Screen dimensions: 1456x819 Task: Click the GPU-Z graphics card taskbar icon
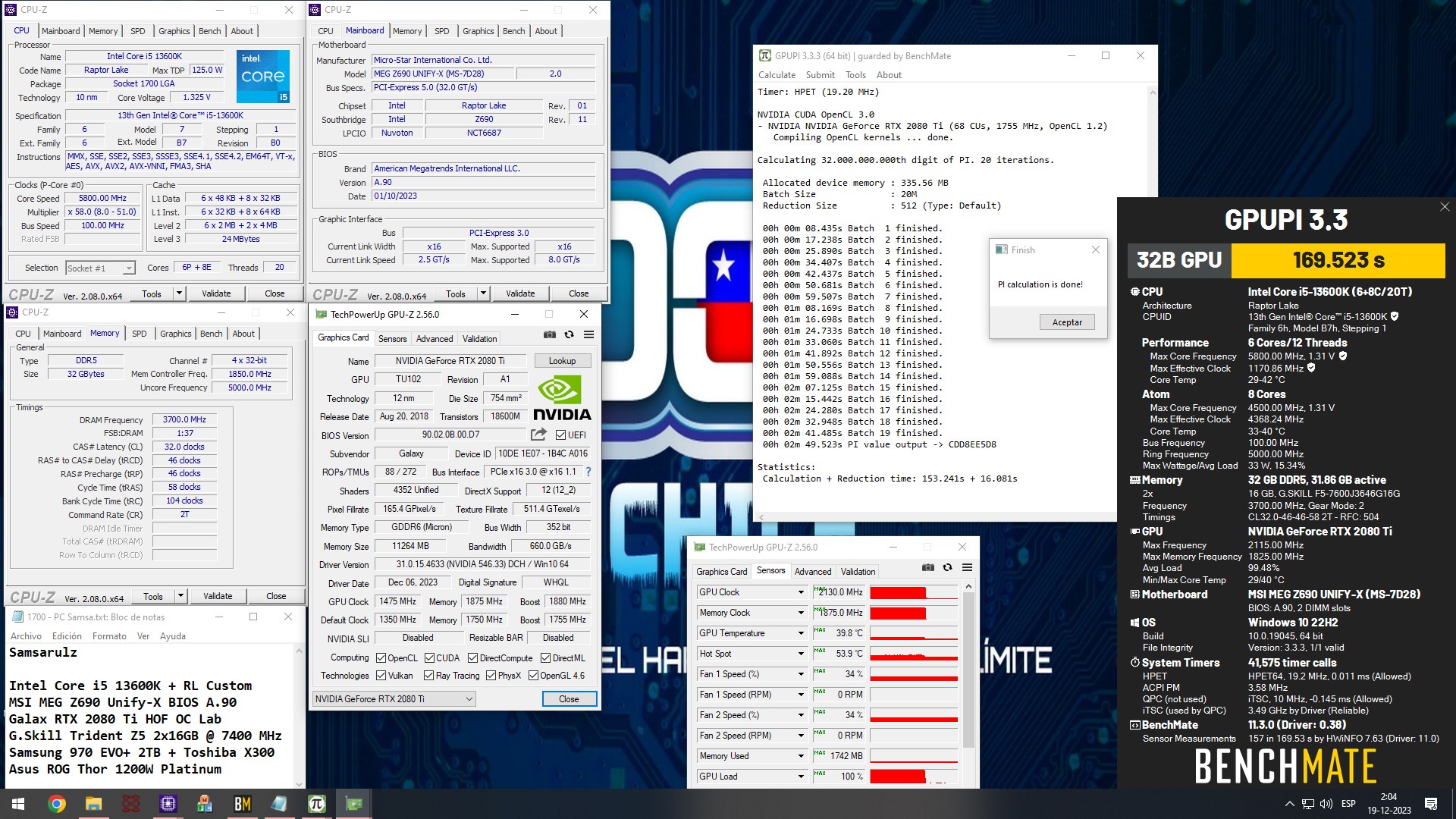[353, 804]
